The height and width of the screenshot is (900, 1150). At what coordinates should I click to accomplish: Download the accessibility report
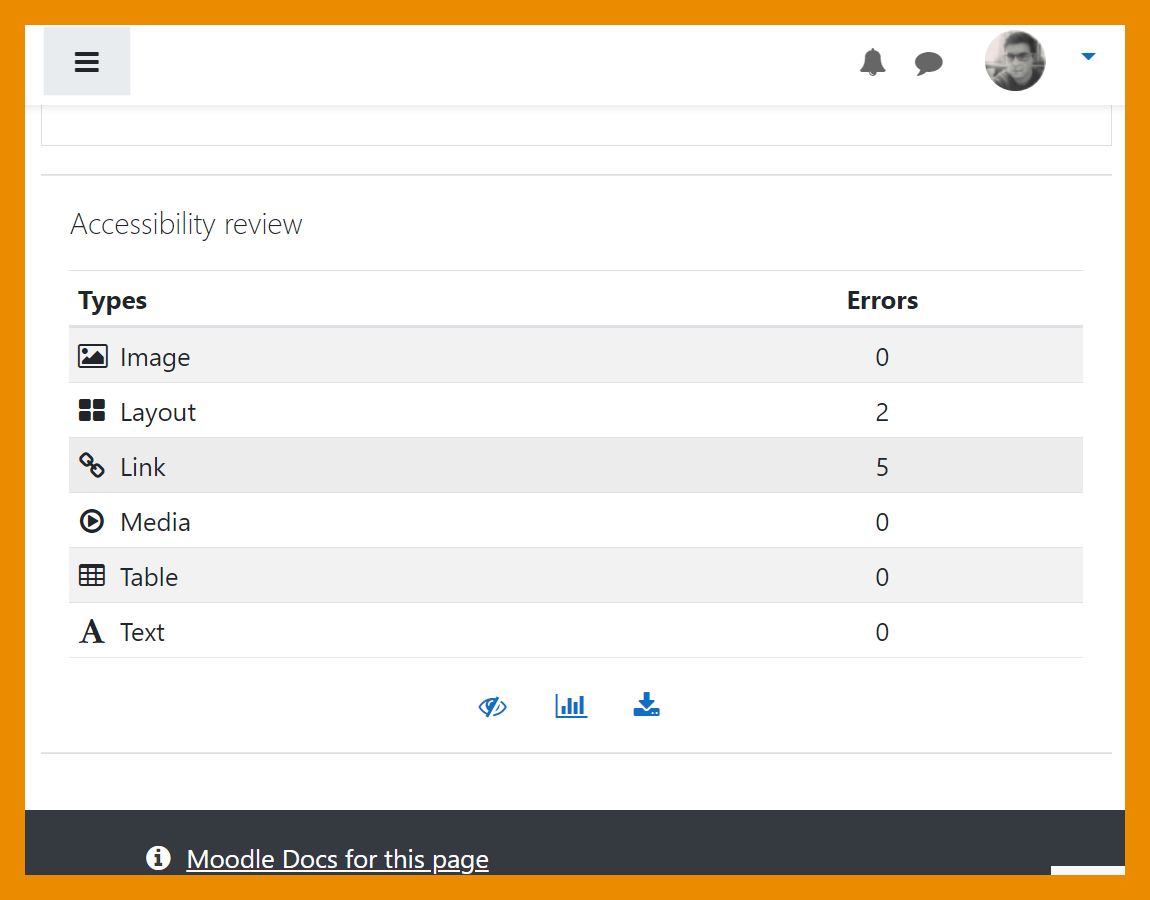(646, 706)
